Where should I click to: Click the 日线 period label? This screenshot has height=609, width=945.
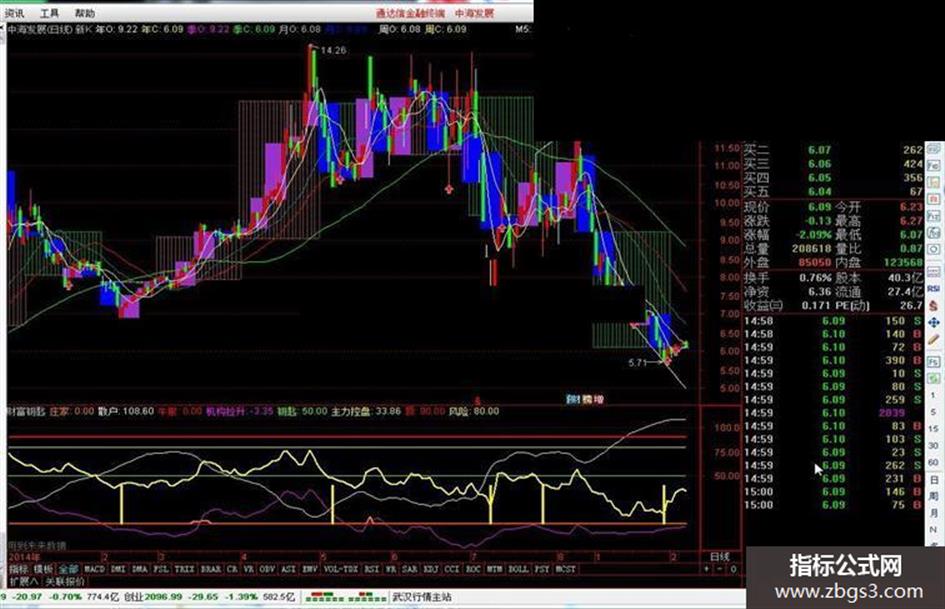click(720, 557)
